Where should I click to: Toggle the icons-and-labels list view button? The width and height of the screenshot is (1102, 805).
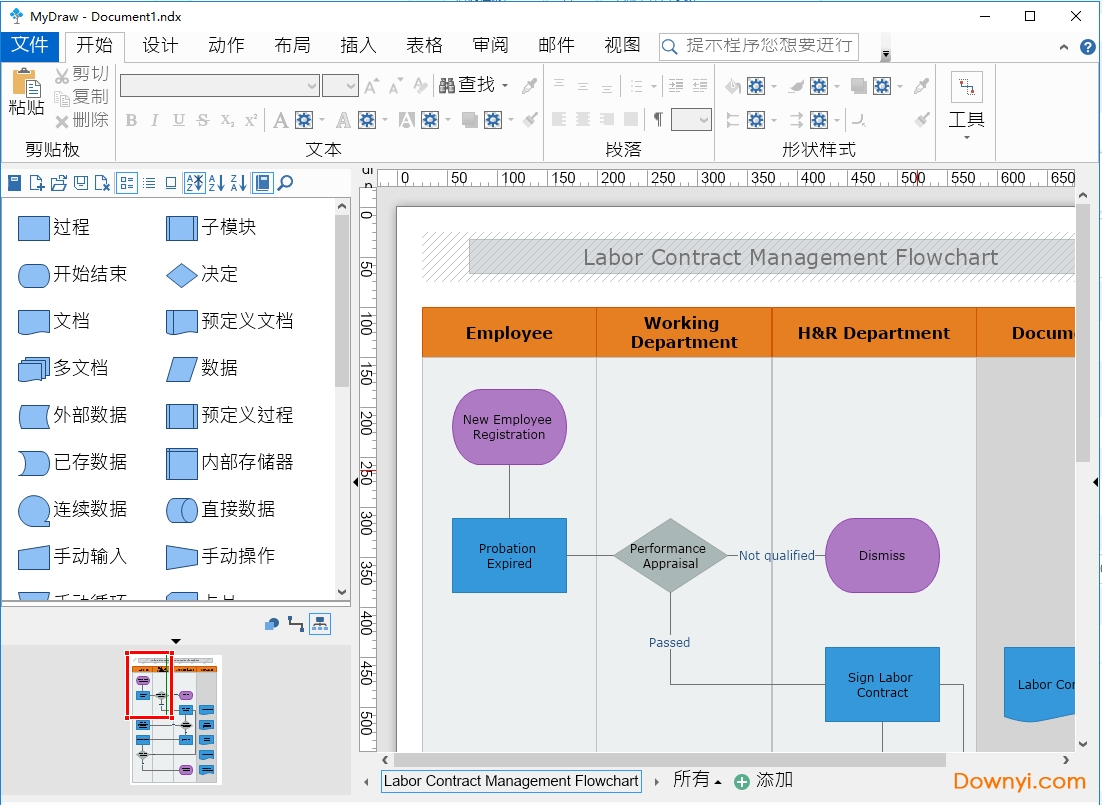pos(127,183)
